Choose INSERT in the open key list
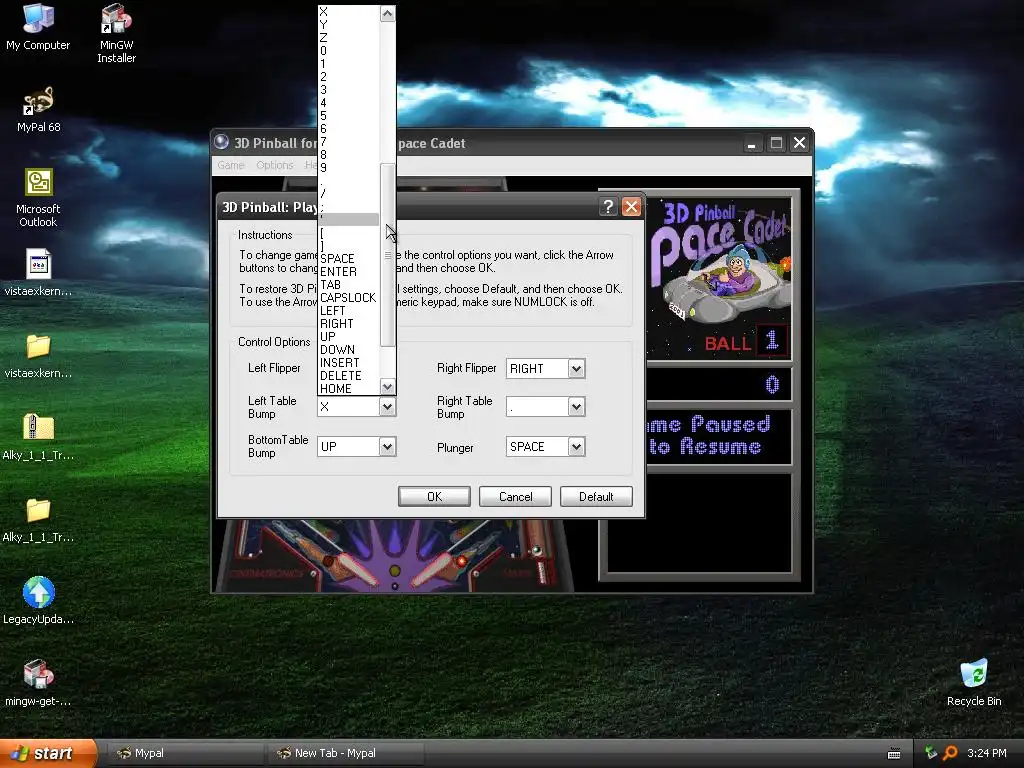 [349, 363]
